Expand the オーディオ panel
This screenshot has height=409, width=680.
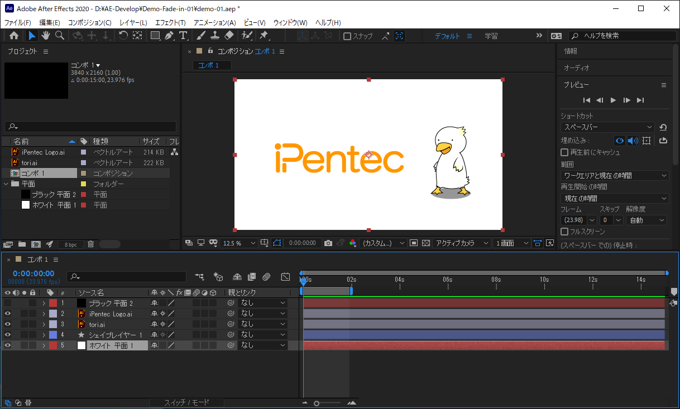click(x=577, y=68)
